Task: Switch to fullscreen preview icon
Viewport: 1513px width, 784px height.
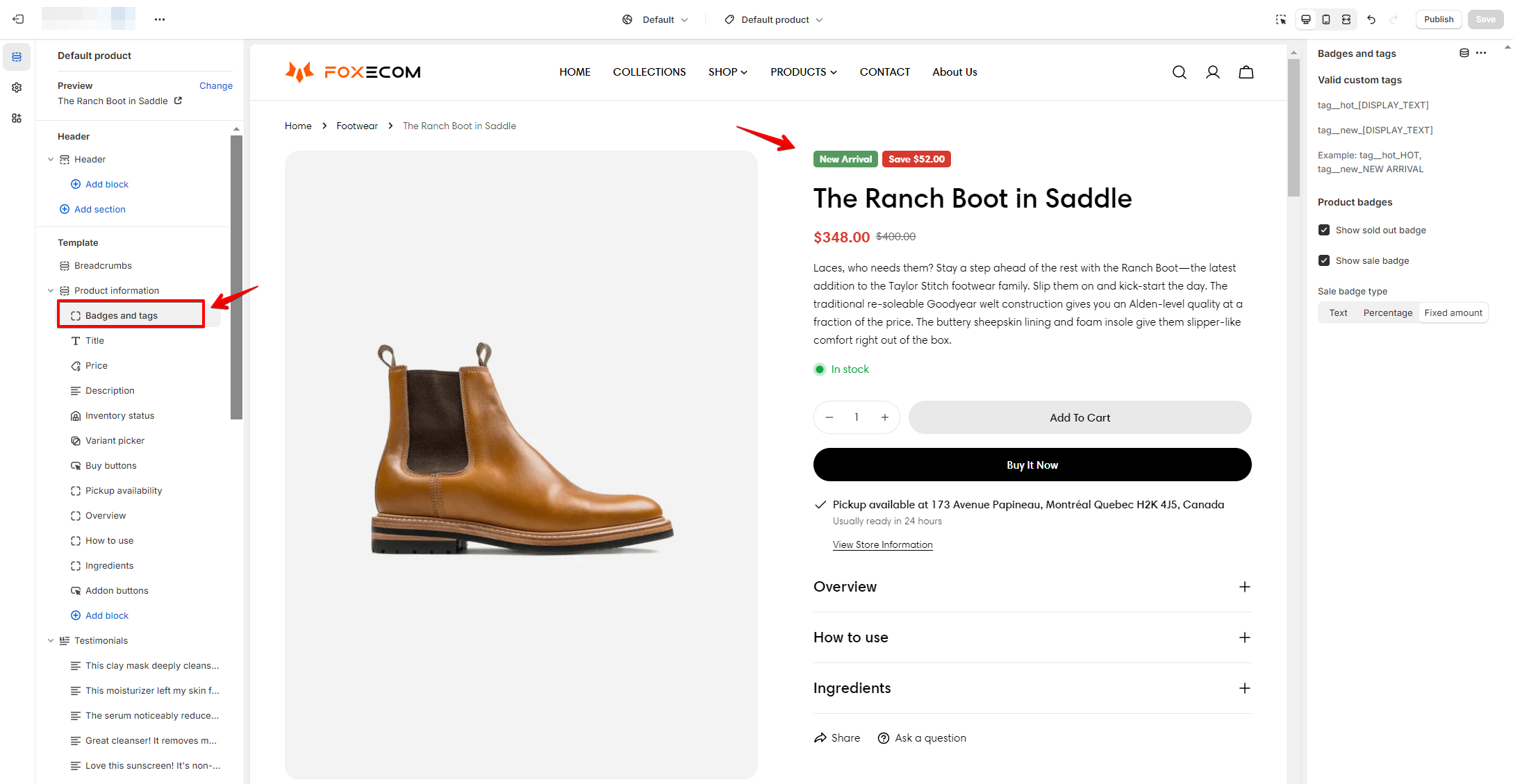Action: coord(1346,19)
